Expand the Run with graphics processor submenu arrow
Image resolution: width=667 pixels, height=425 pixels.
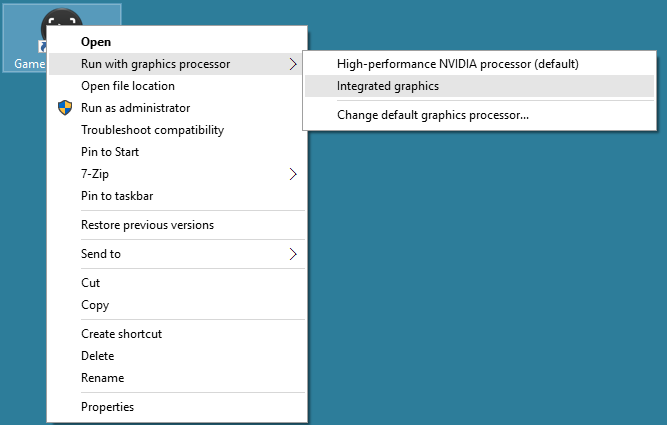tap(293, 65)
